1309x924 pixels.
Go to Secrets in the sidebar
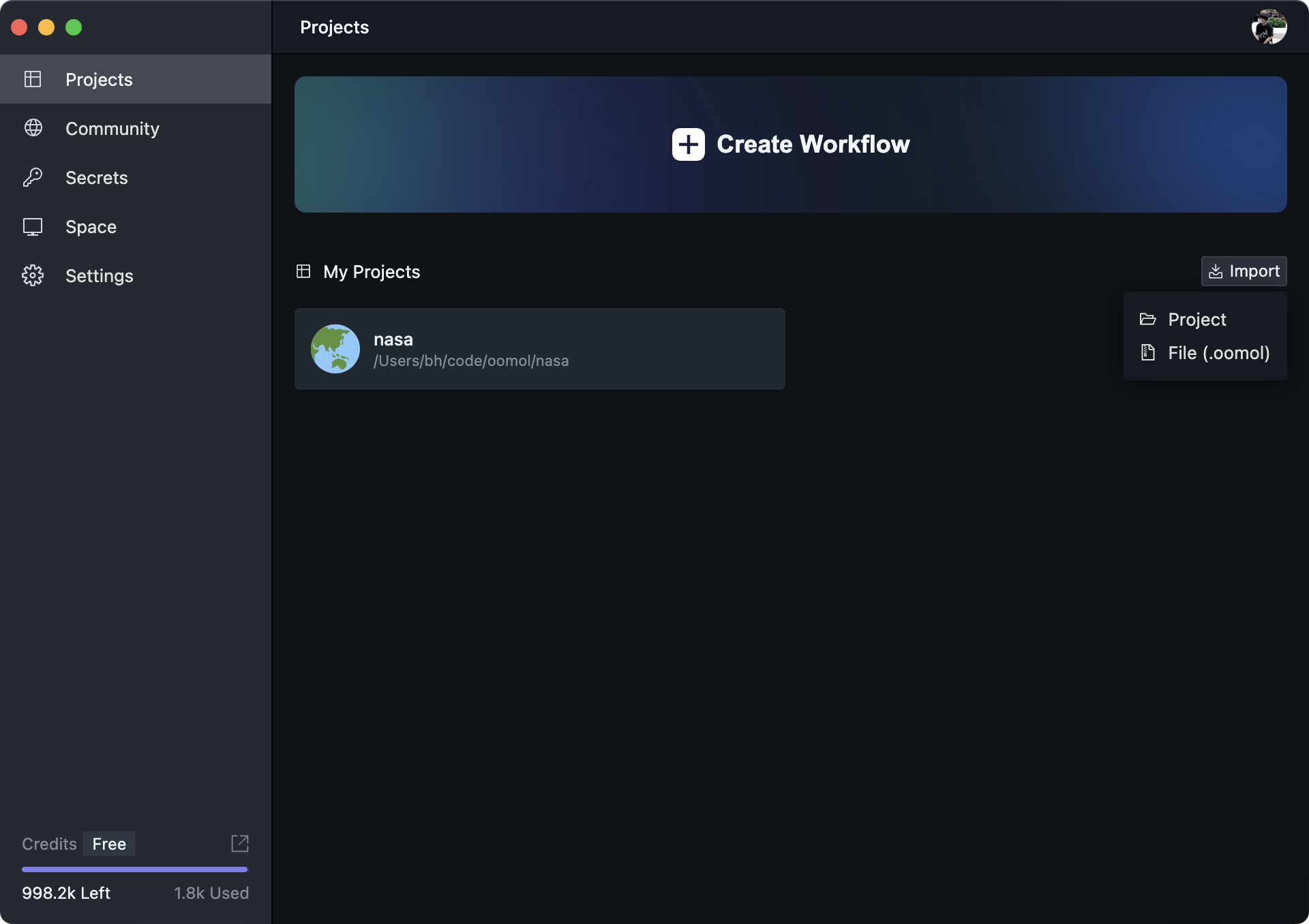click(x=97, y=177)
